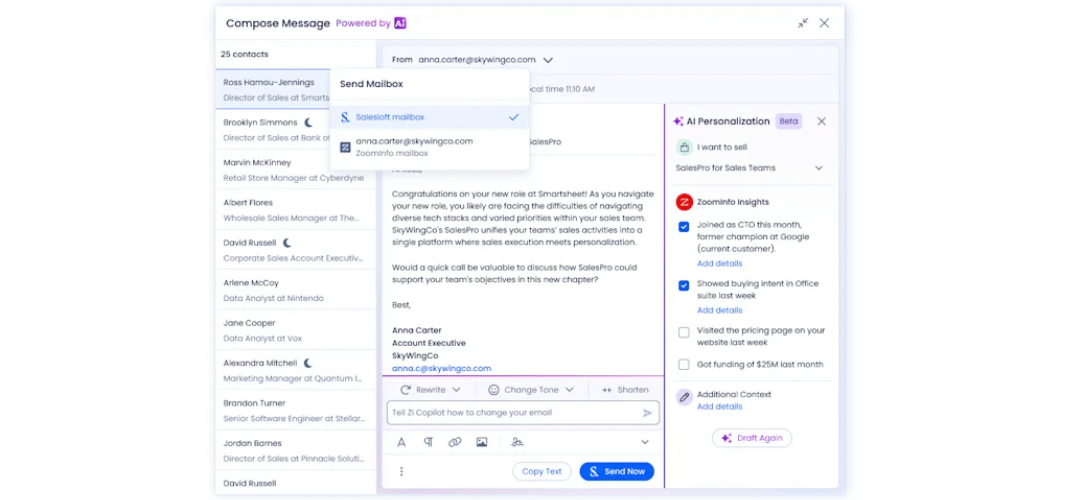Screen dimensions: 1080x500
Task: Select Salesloft mailbox option
Action: point(430,118)
